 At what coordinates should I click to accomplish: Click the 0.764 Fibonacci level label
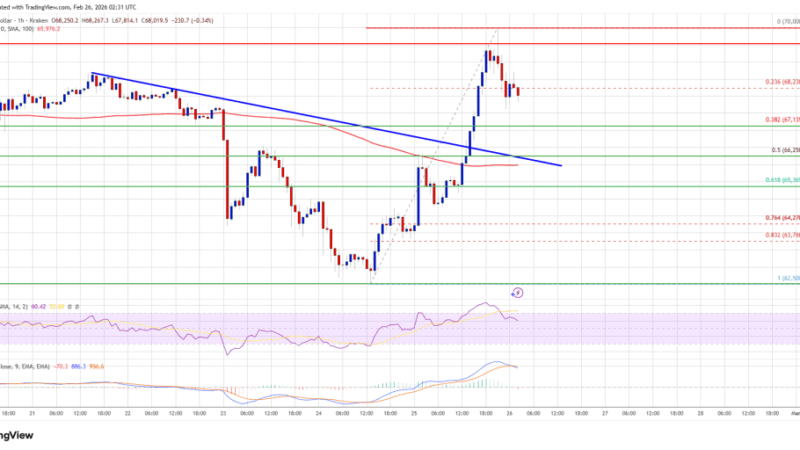(782, 218)
